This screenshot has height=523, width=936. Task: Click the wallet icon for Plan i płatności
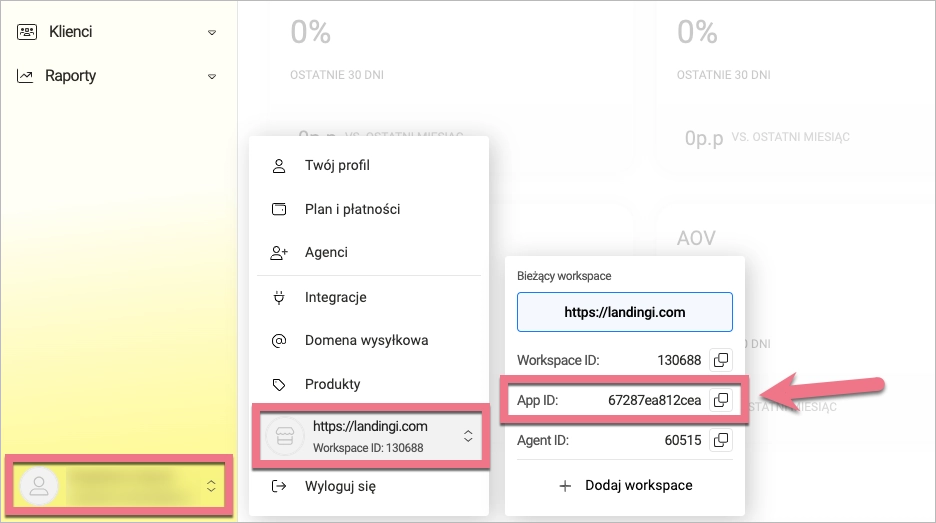point(279,210)
